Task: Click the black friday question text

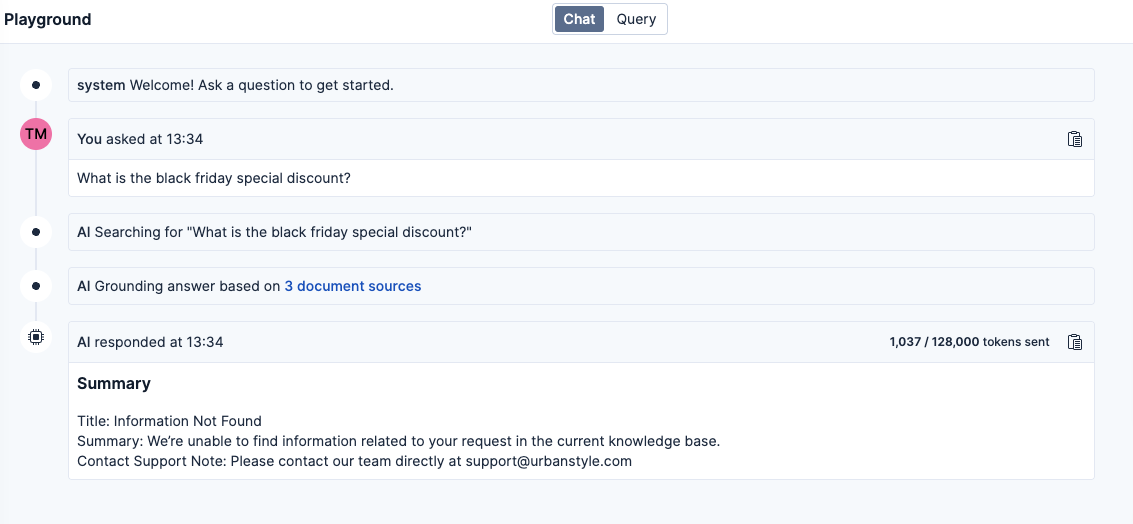Action: tap(214, 178)
